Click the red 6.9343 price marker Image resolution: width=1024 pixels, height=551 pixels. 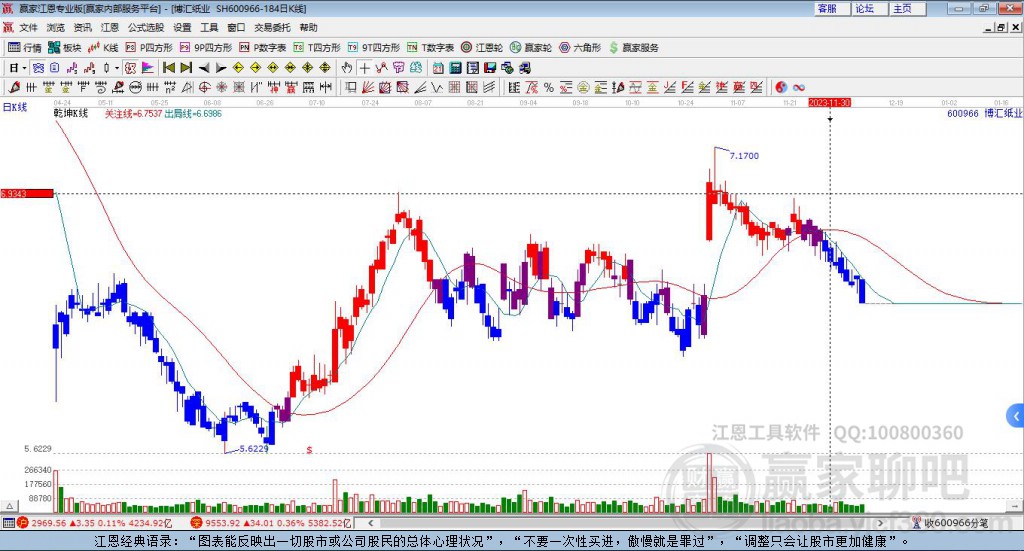click(x=27, y=193)
